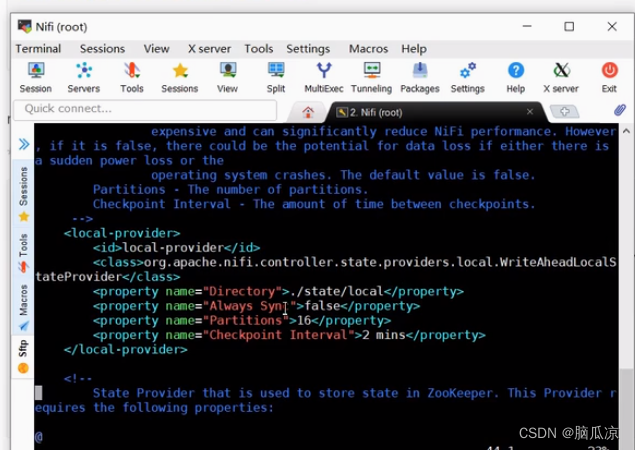Open the View menu
Viewport: 635px width, 450px height.
[156, 49]
